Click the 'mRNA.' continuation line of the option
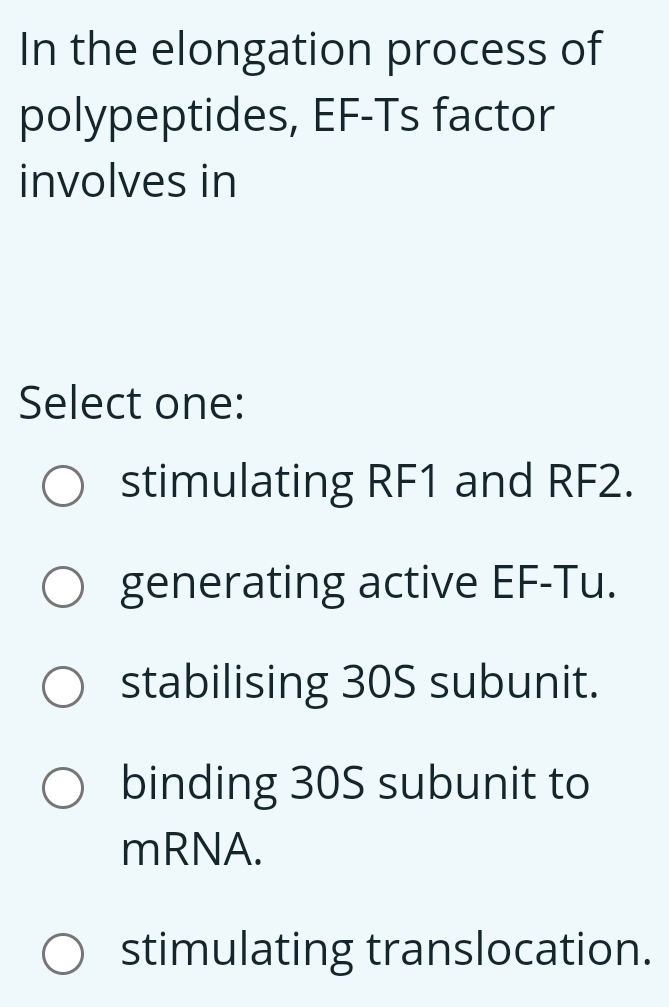The image size is (669, 1007). pyautogui.click(x=192, y=849)
